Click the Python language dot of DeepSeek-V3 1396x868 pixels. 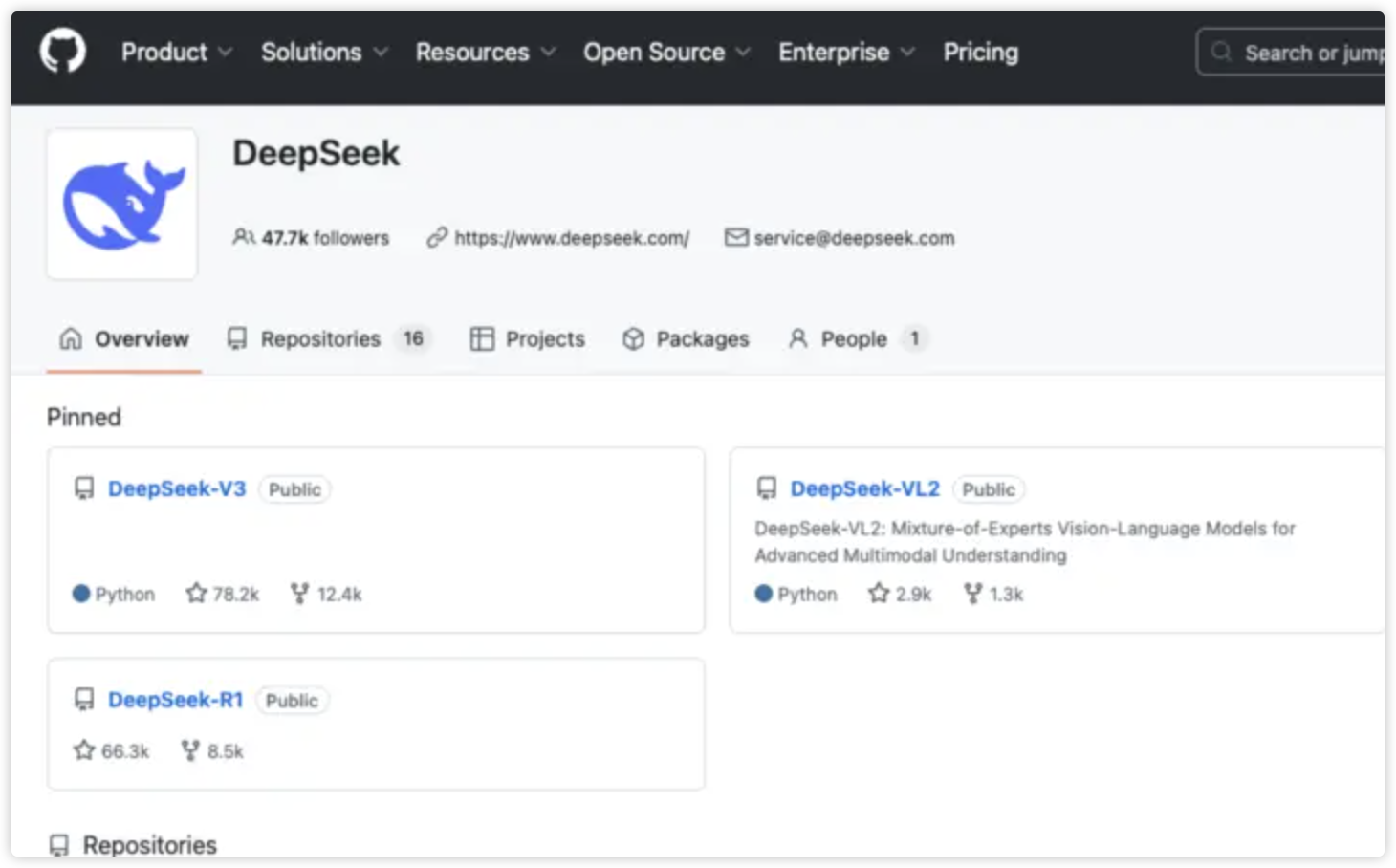pos(81,594)
